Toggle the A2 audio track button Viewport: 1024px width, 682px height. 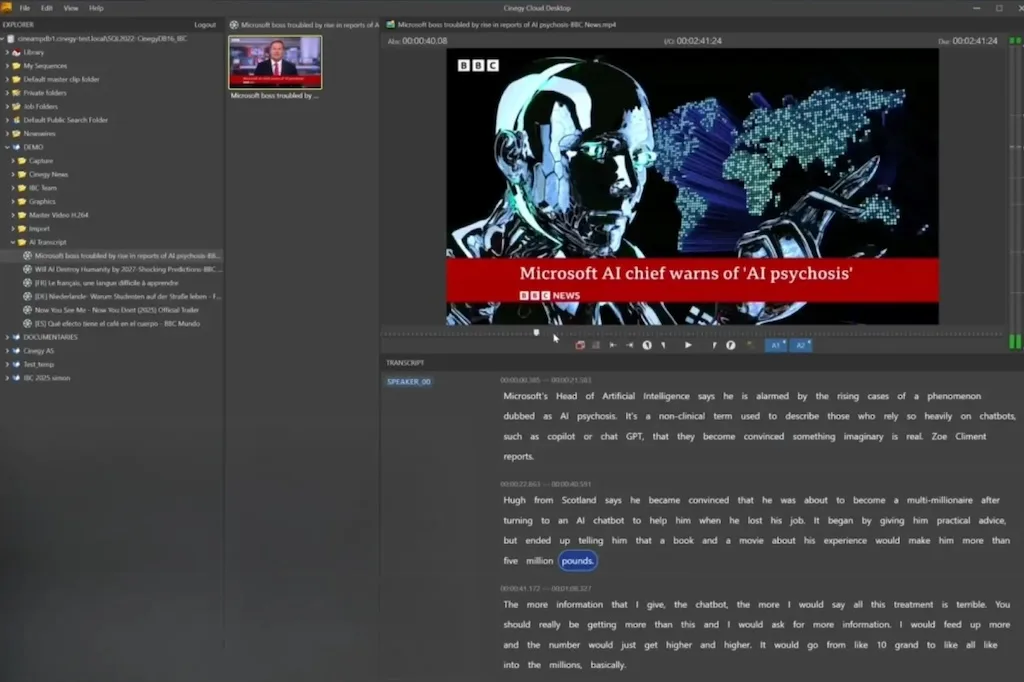[x=801, y=345]
